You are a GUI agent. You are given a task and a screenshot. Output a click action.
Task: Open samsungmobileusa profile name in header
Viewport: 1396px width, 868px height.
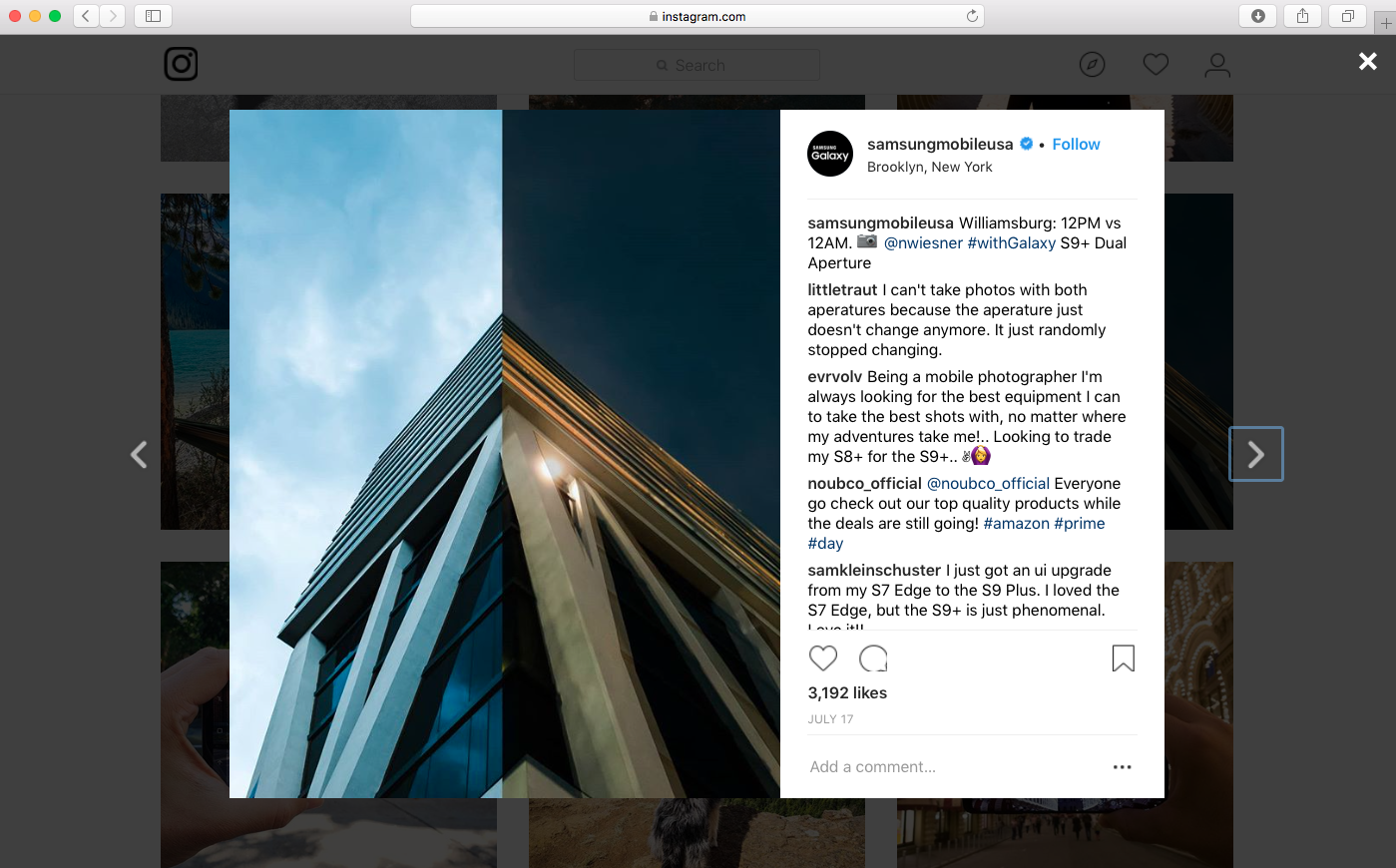[940, 144]
